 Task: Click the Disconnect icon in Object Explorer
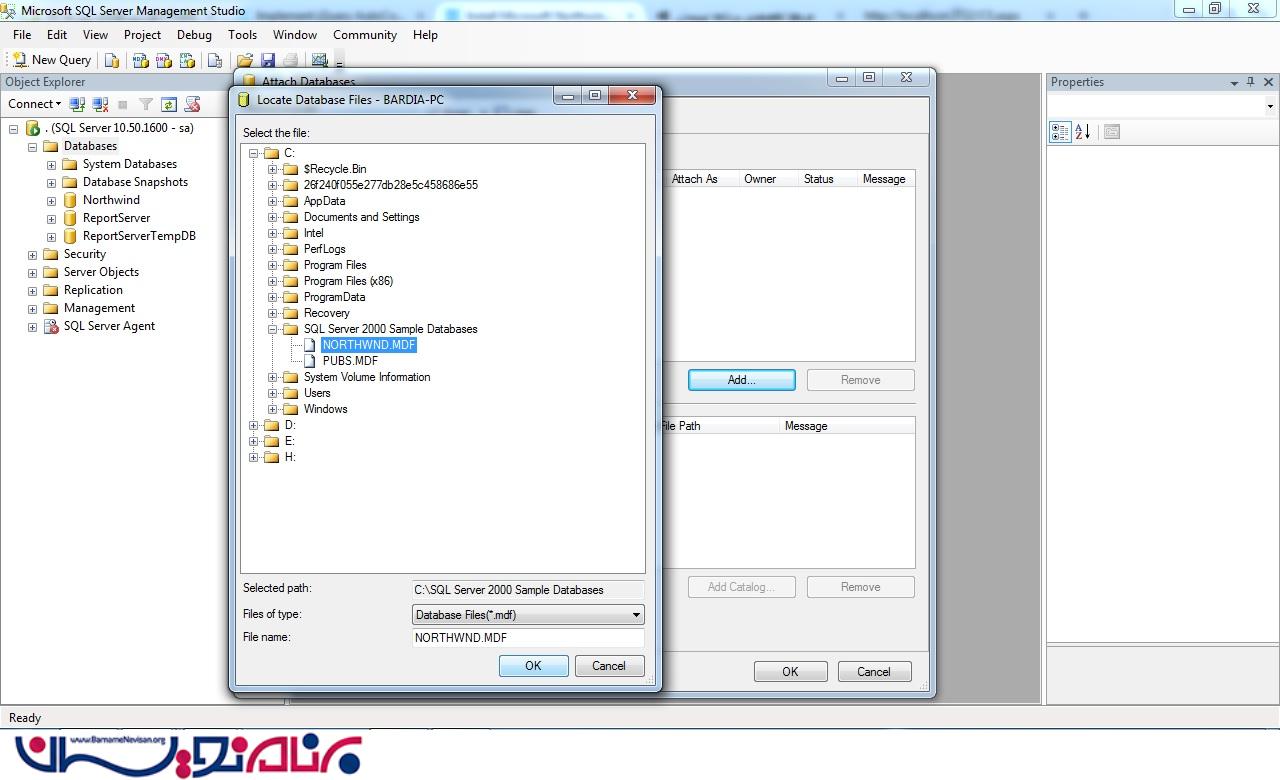100,104
